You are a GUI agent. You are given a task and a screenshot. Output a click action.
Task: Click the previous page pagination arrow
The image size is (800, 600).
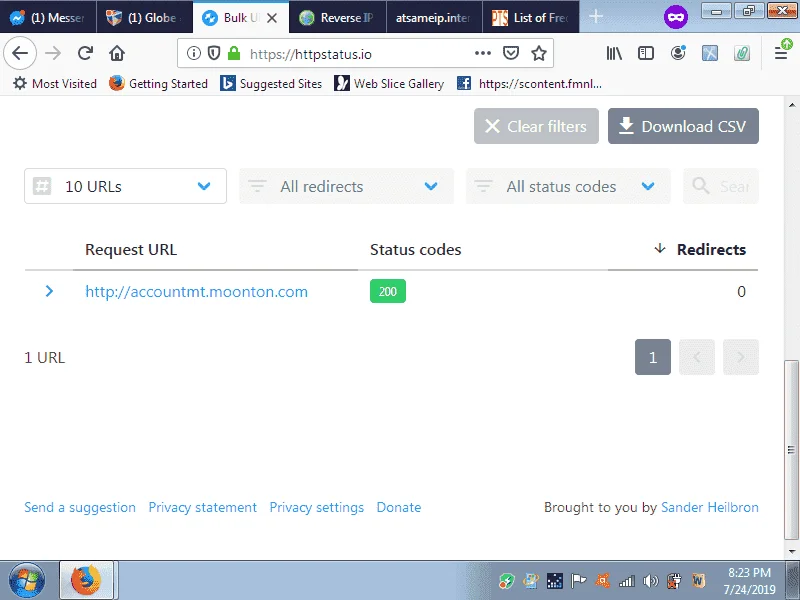point(696,357)
